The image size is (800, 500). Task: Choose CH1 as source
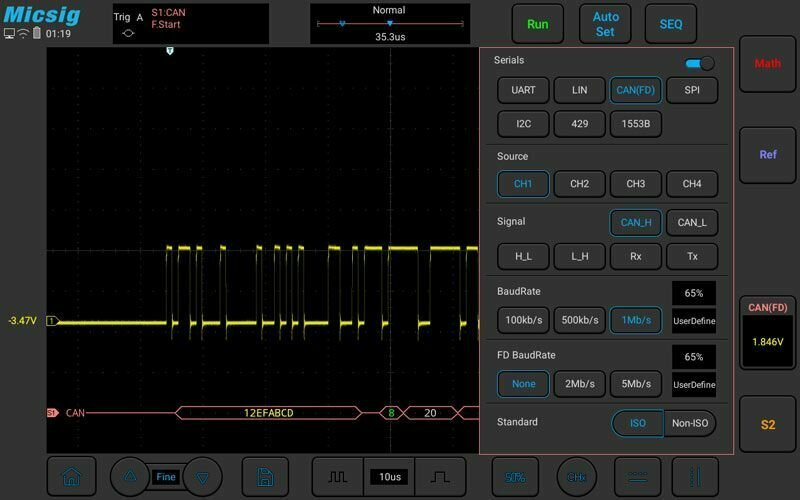(x=523, y=184)
